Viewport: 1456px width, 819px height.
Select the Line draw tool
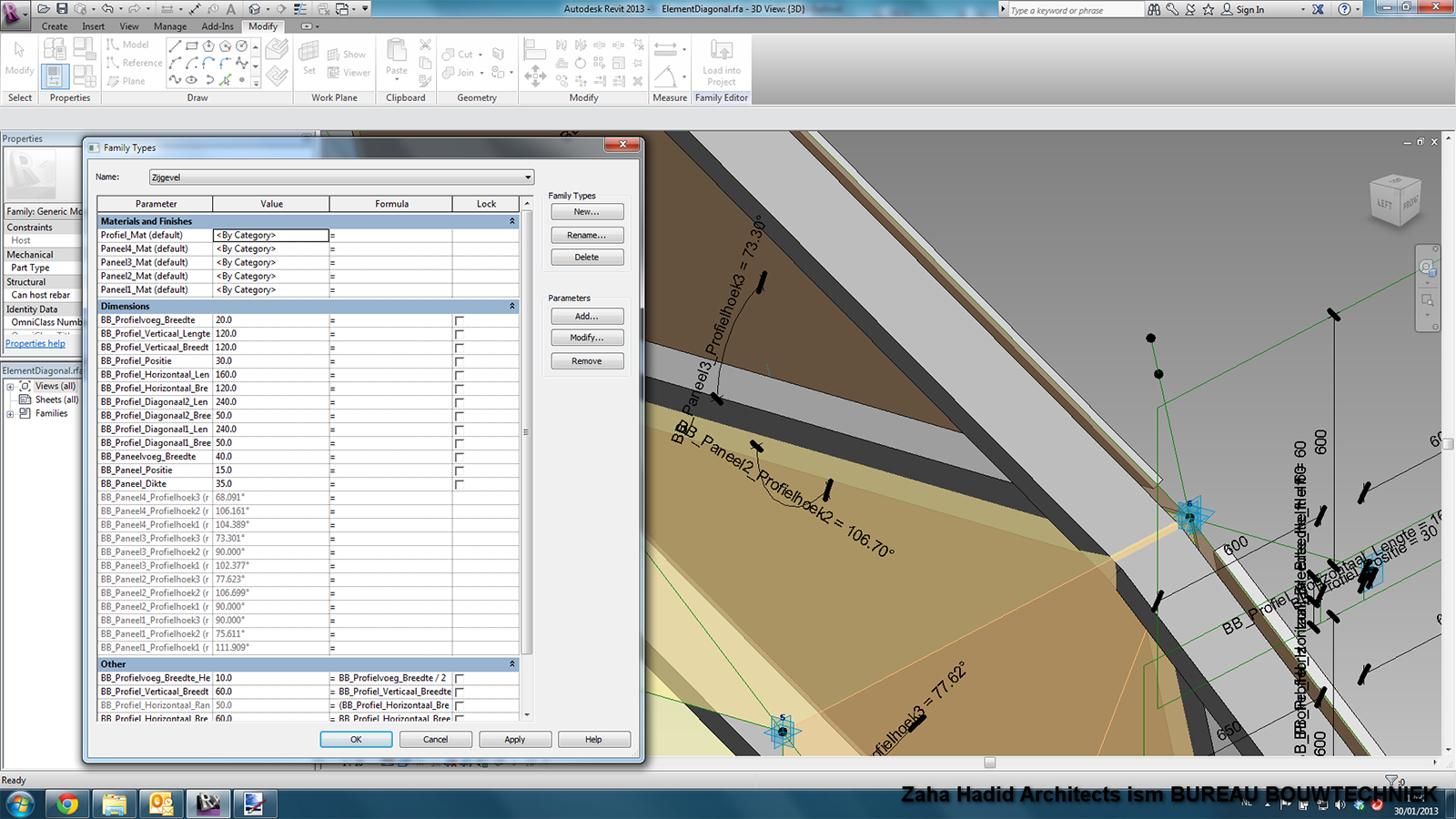[x=175, y=45]
